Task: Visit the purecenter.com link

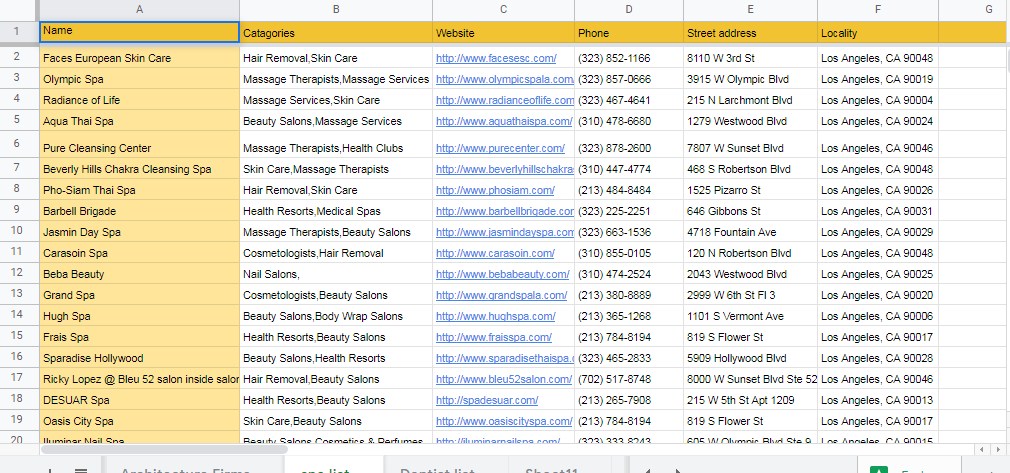Action: click(x=500, y=148)
